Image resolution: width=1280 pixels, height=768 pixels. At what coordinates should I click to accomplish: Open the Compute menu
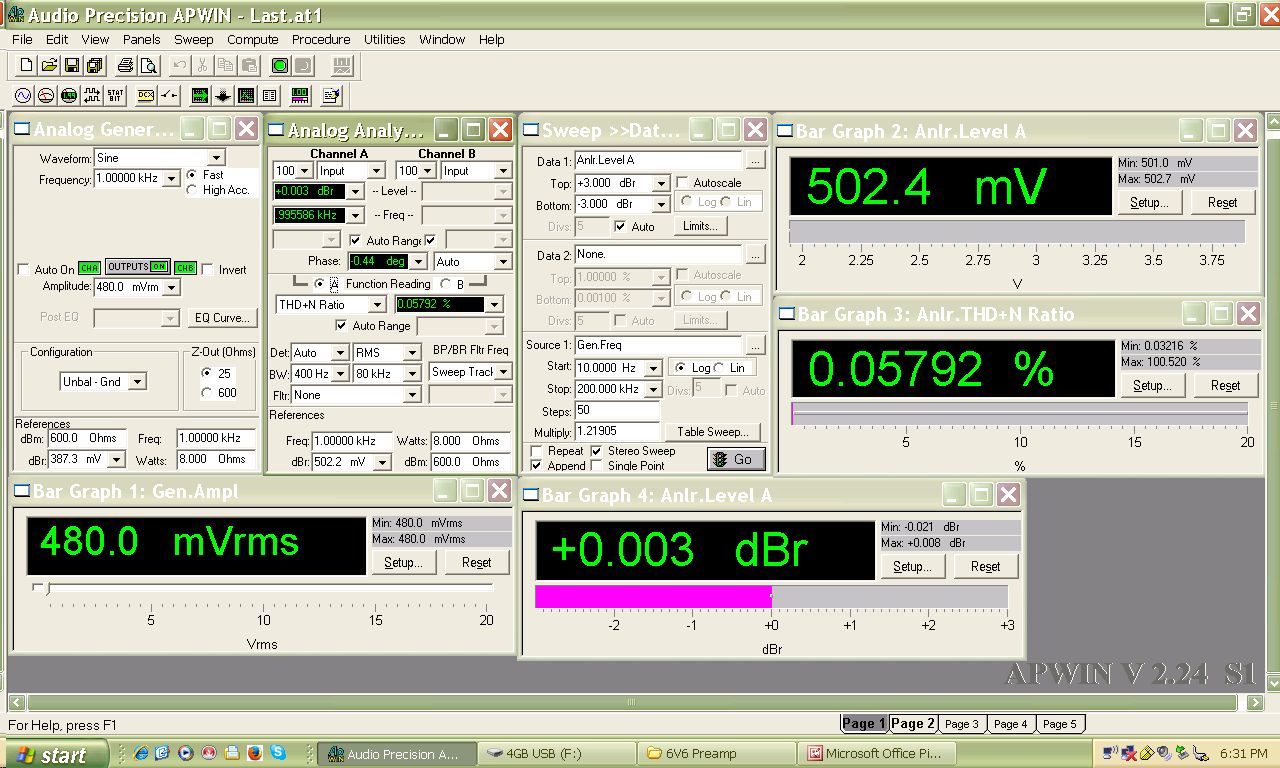coord(253,39)
